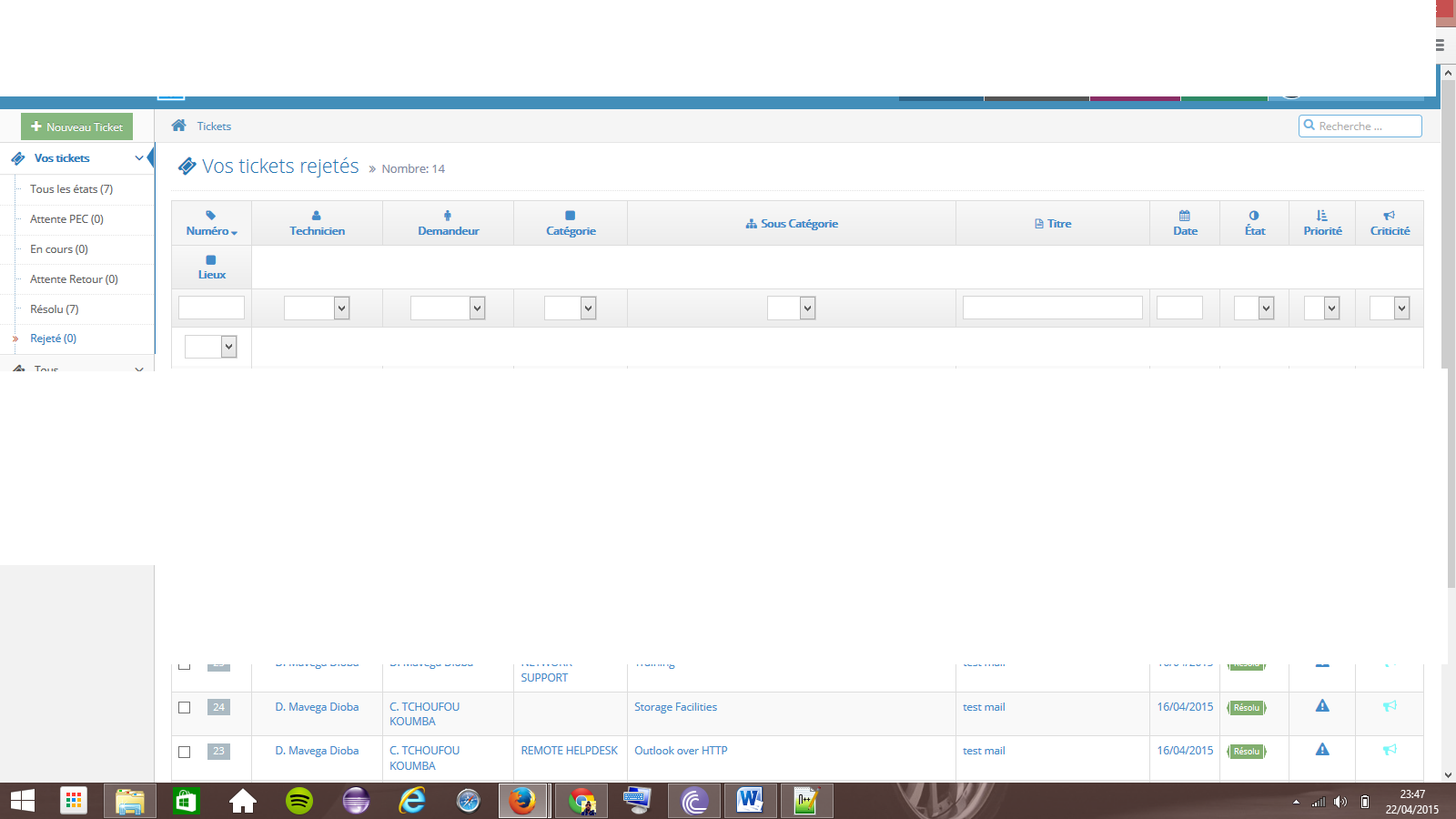The width and height of the screenshot is (1456, 819).
Task: Click the sort icon above Priorité header
Action: (x=1322, y=216)
